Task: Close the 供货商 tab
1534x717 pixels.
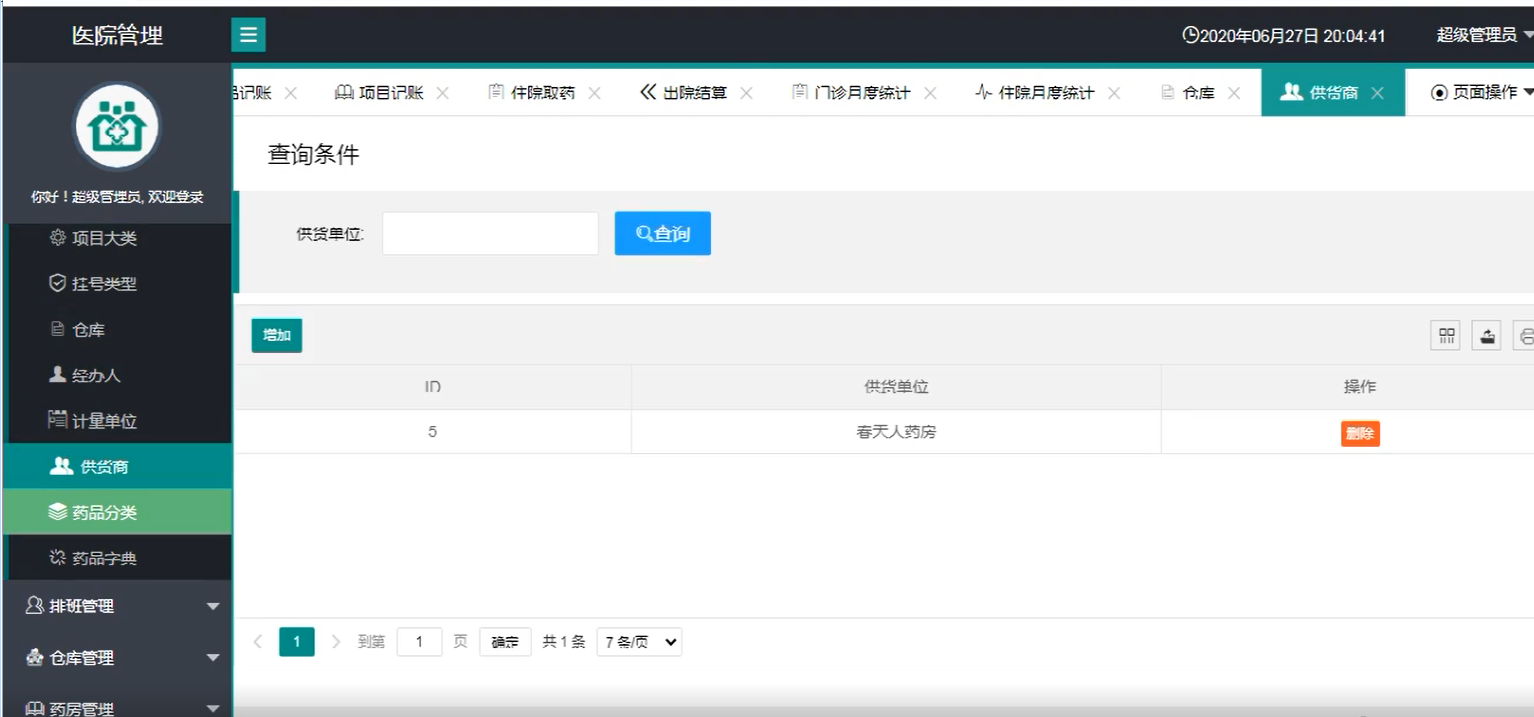Action: point(1377,93)
